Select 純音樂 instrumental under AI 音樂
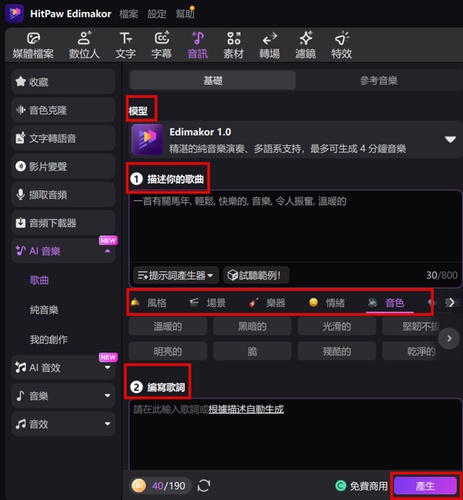The height and width of the screenshot is (500, 463). click(44, 310)
